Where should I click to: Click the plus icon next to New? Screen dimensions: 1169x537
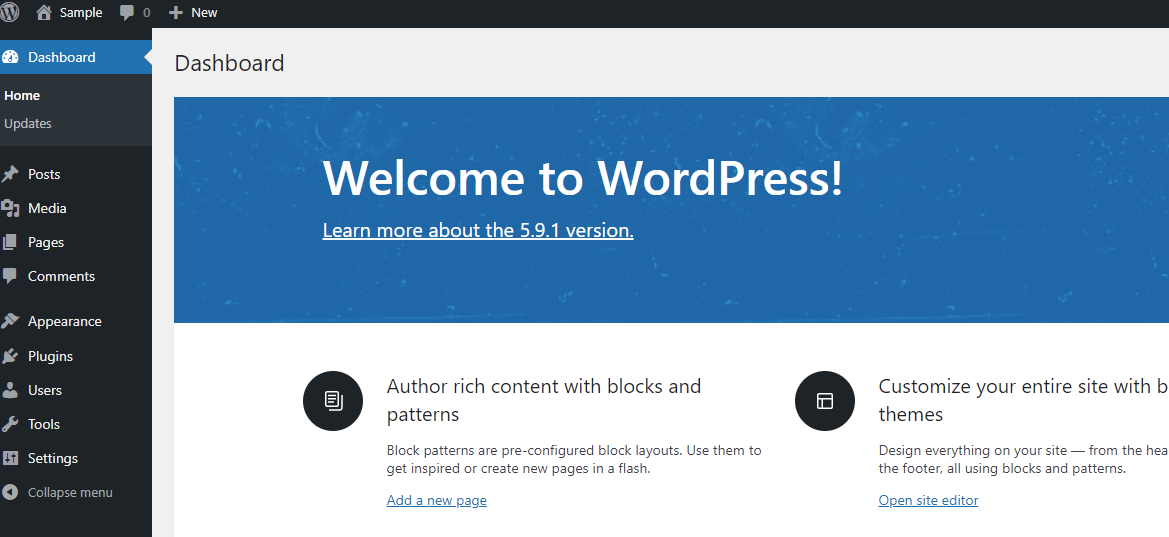[176, 13]
